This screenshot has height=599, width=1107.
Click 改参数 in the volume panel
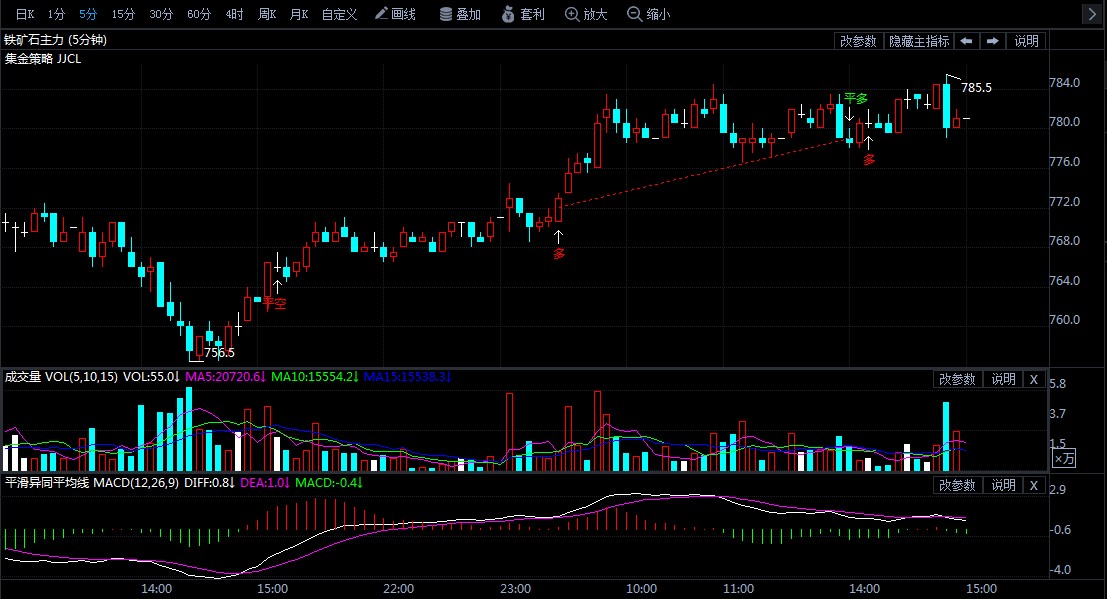[x=957, y=379]
